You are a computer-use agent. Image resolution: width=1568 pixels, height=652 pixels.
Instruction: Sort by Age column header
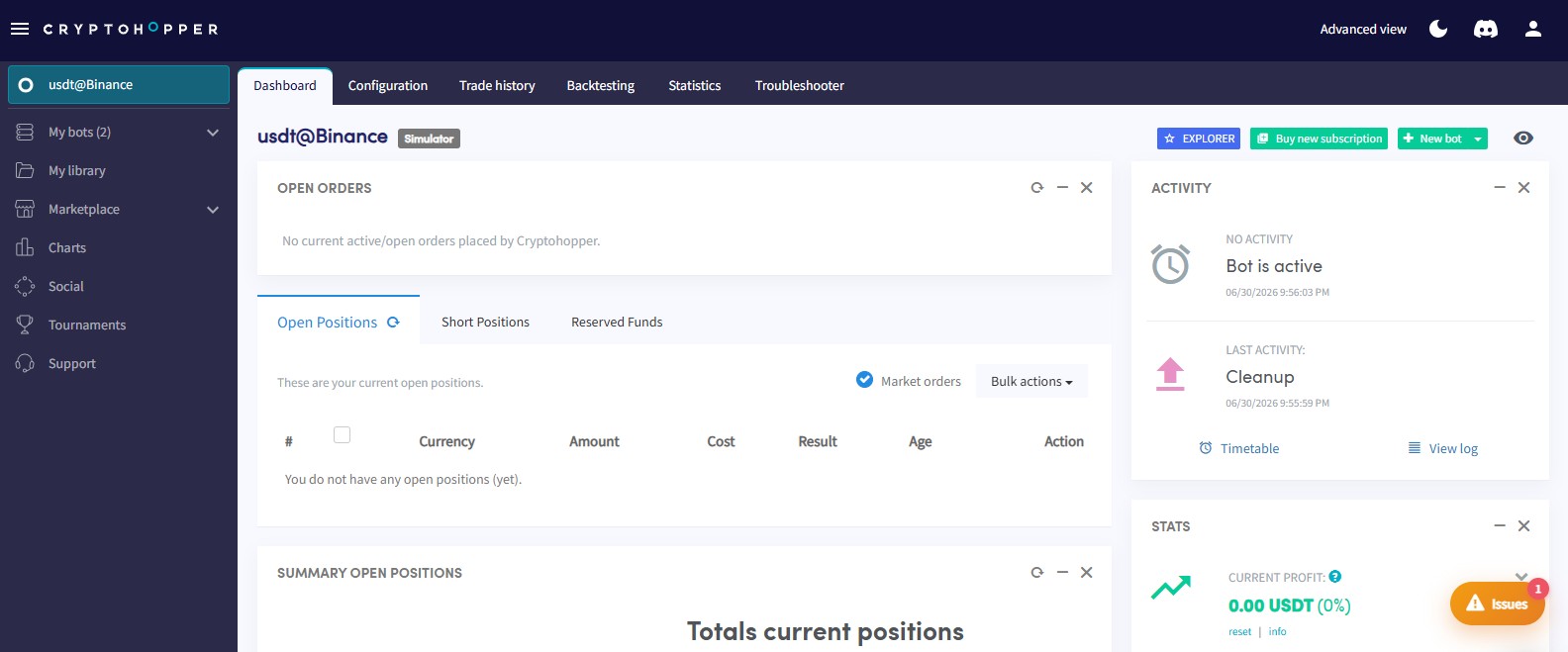[x=921, y=441]
